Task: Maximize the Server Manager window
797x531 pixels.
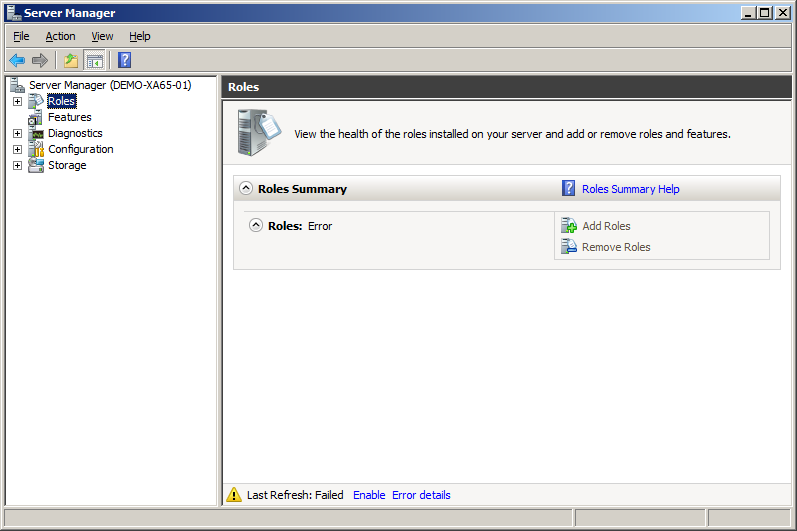Action: pos(764,13)
